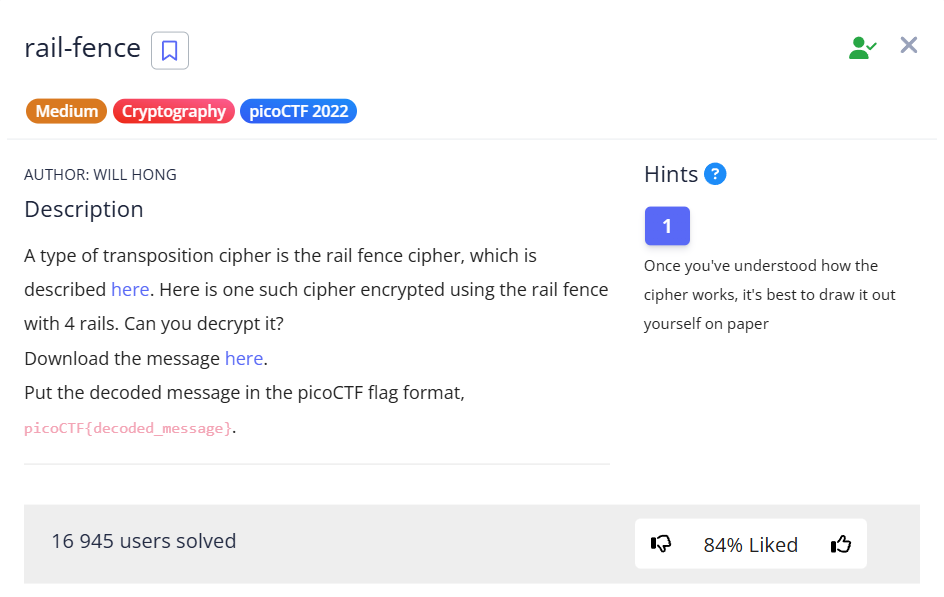
Task: Select the picoCTF{decoded_message} flag format text
Action: [128, 428]
